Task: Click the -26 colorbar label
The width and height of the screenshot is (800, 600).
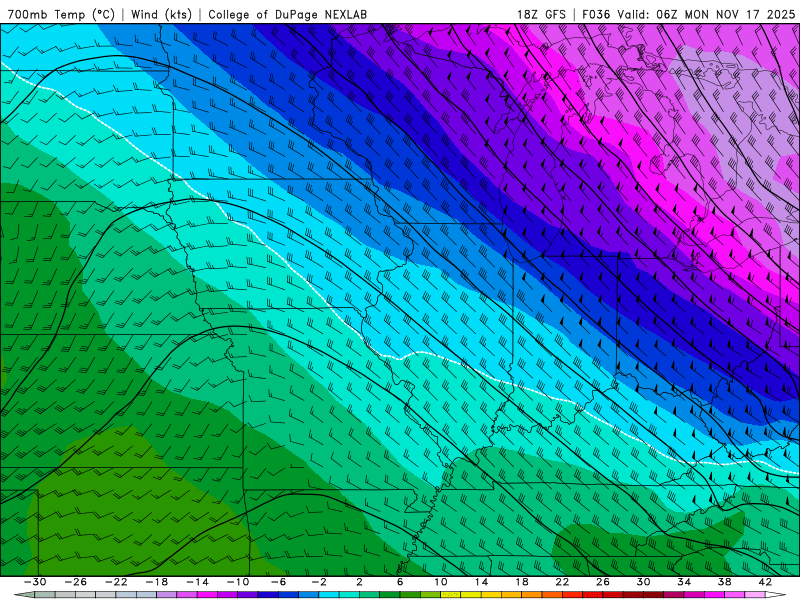Action: point(76,582)
